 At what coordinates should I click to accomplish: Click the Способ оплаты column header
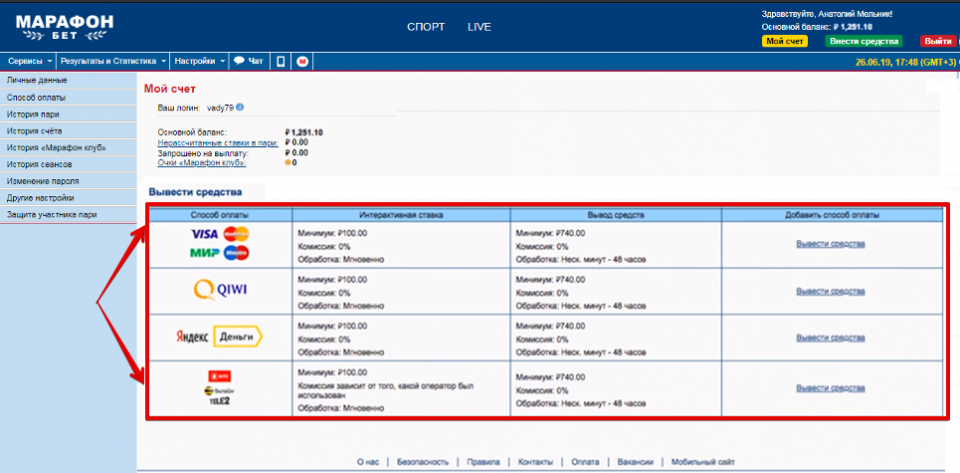click(x=220, y=215)
